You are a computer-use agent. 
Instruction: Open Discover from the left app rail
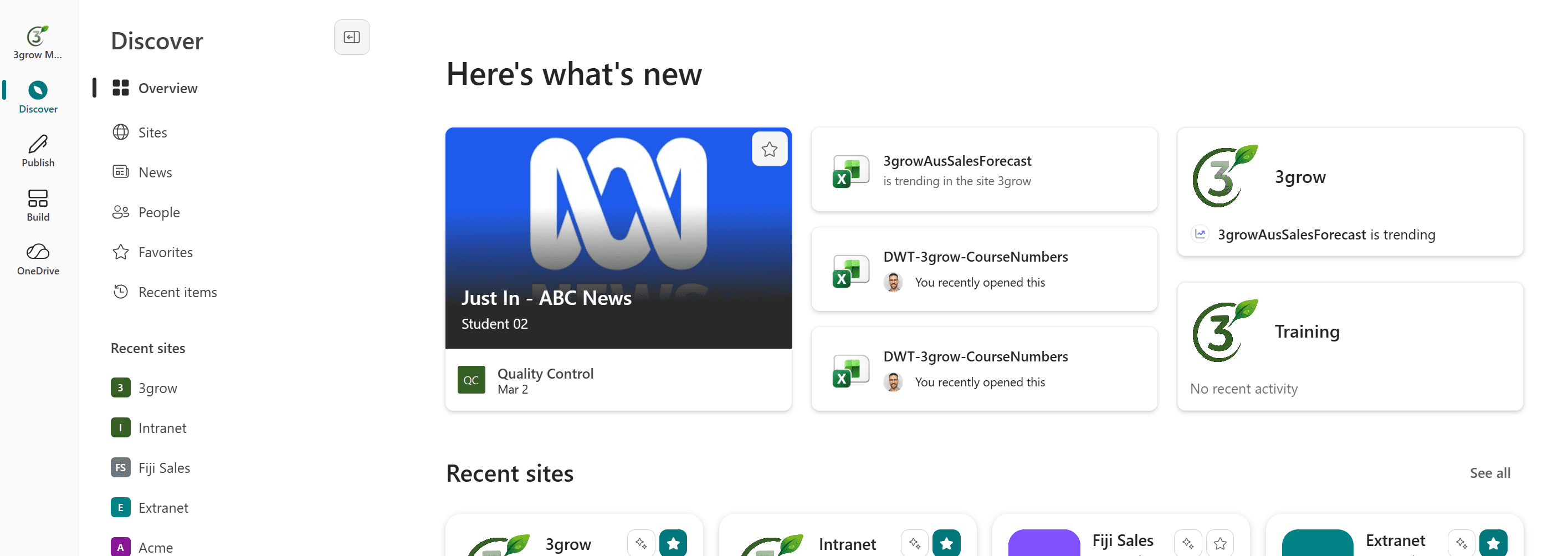pos(38,96)
